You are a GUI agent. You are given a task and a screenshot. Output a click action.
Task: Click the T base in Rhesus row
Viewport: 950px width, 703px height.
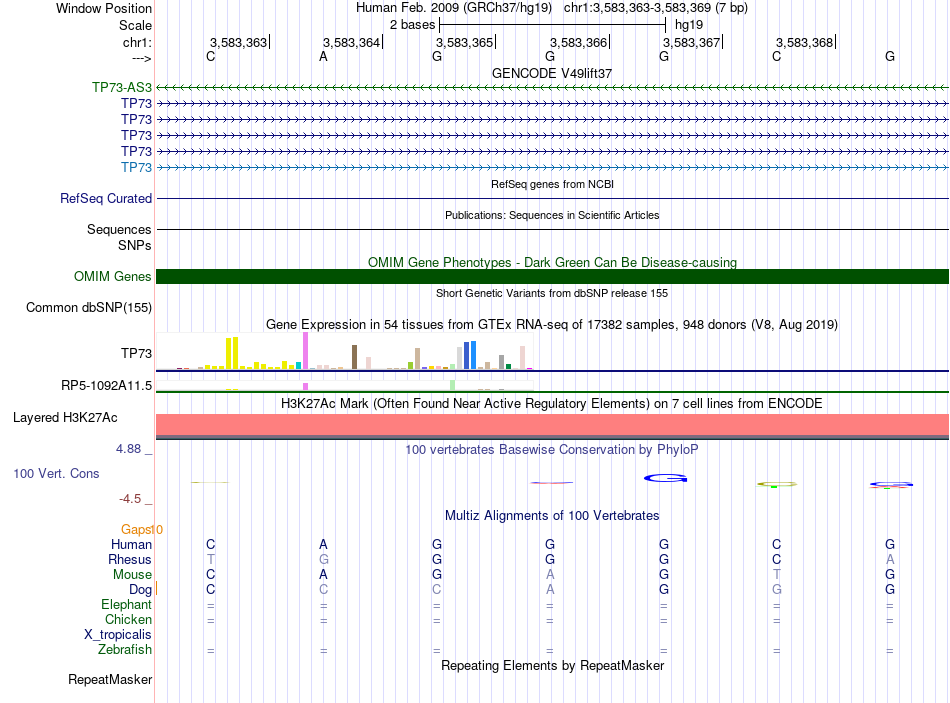(x=210, y=559)
